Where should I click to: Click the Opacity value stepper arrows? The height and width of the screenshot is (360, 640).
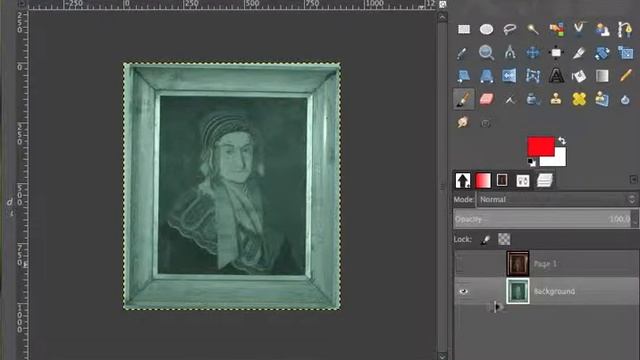(635, 219)
